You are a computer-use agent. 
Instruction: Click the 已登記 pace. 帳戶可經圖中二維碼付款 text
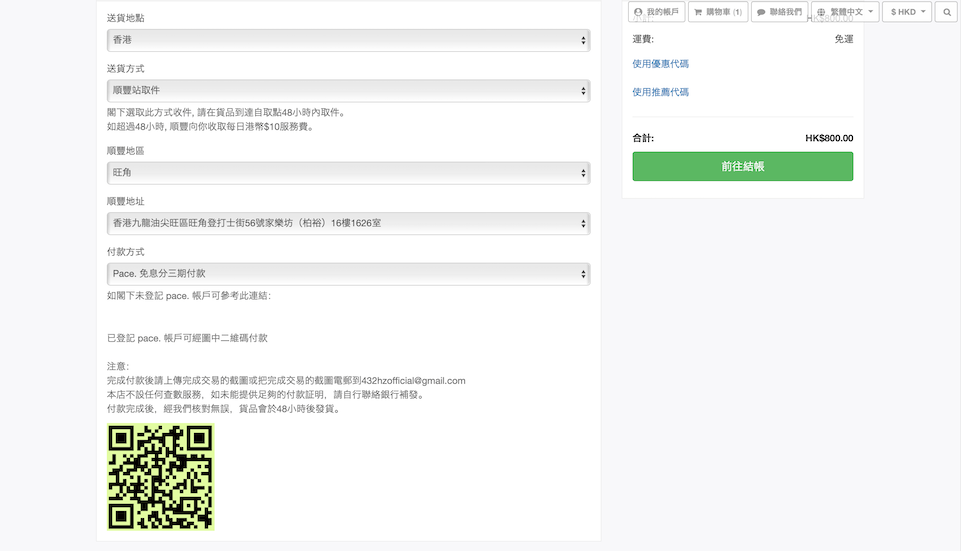[x=187, y=338]
